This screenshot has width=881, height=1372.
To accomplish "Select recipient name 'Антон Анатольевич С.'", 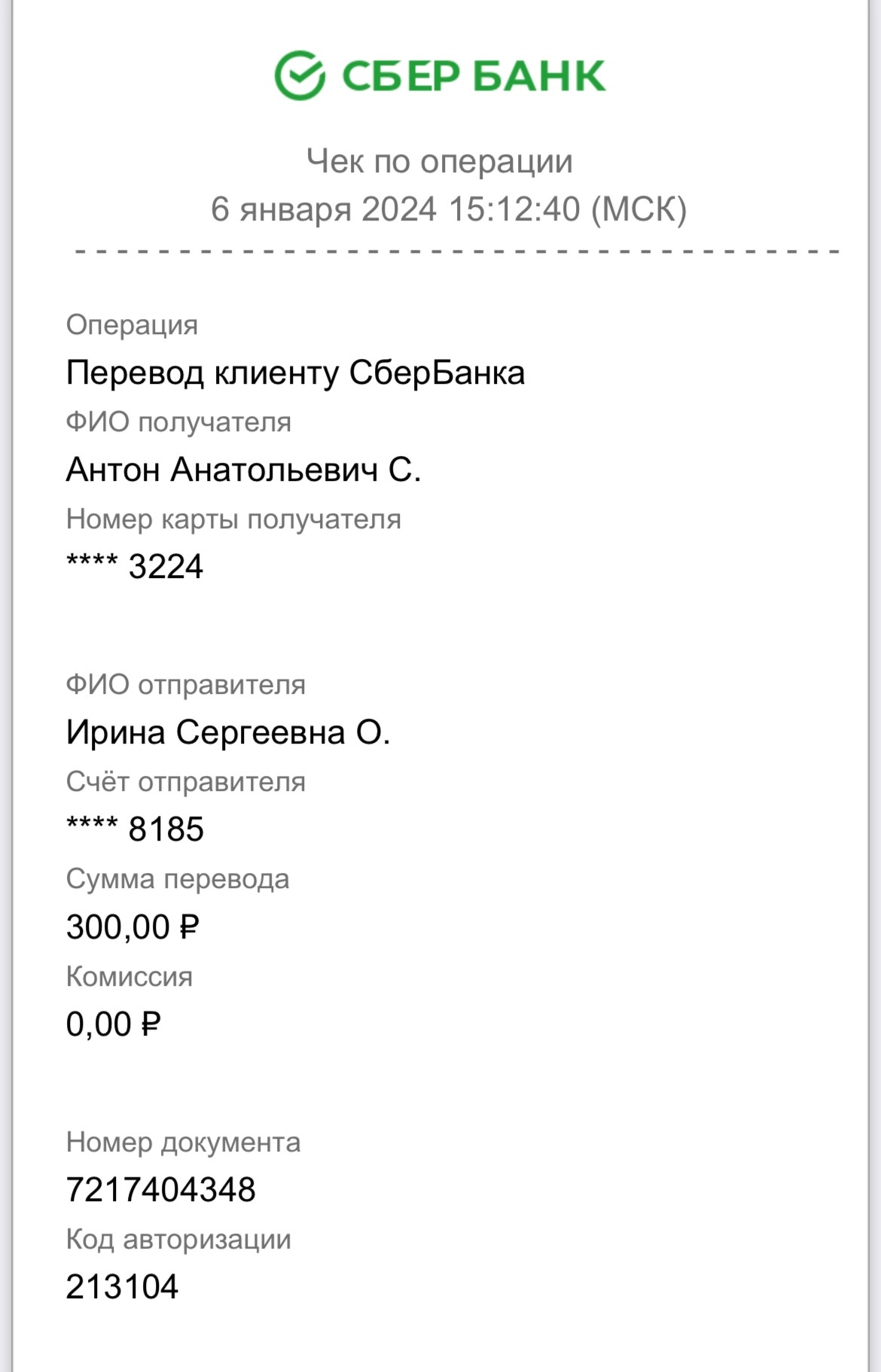I will [243, 470].
